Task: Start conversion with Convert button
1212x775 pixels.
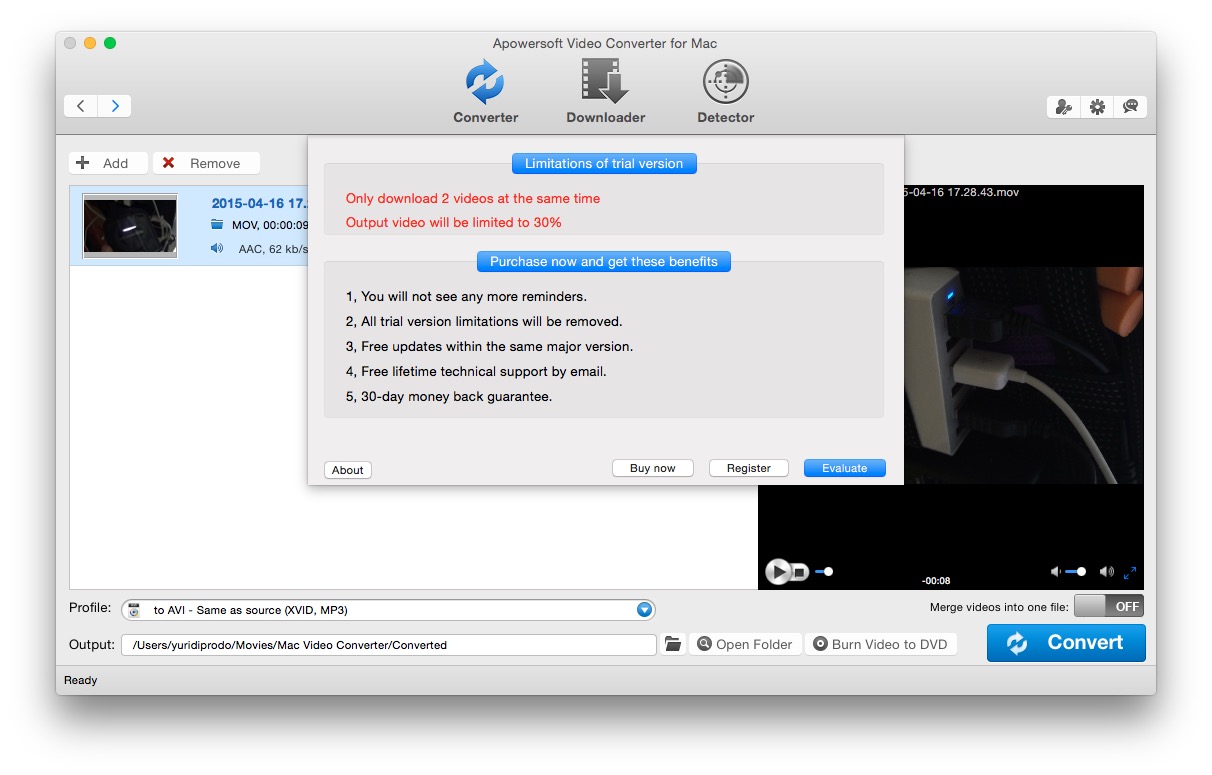Action: pos(1066,643)
